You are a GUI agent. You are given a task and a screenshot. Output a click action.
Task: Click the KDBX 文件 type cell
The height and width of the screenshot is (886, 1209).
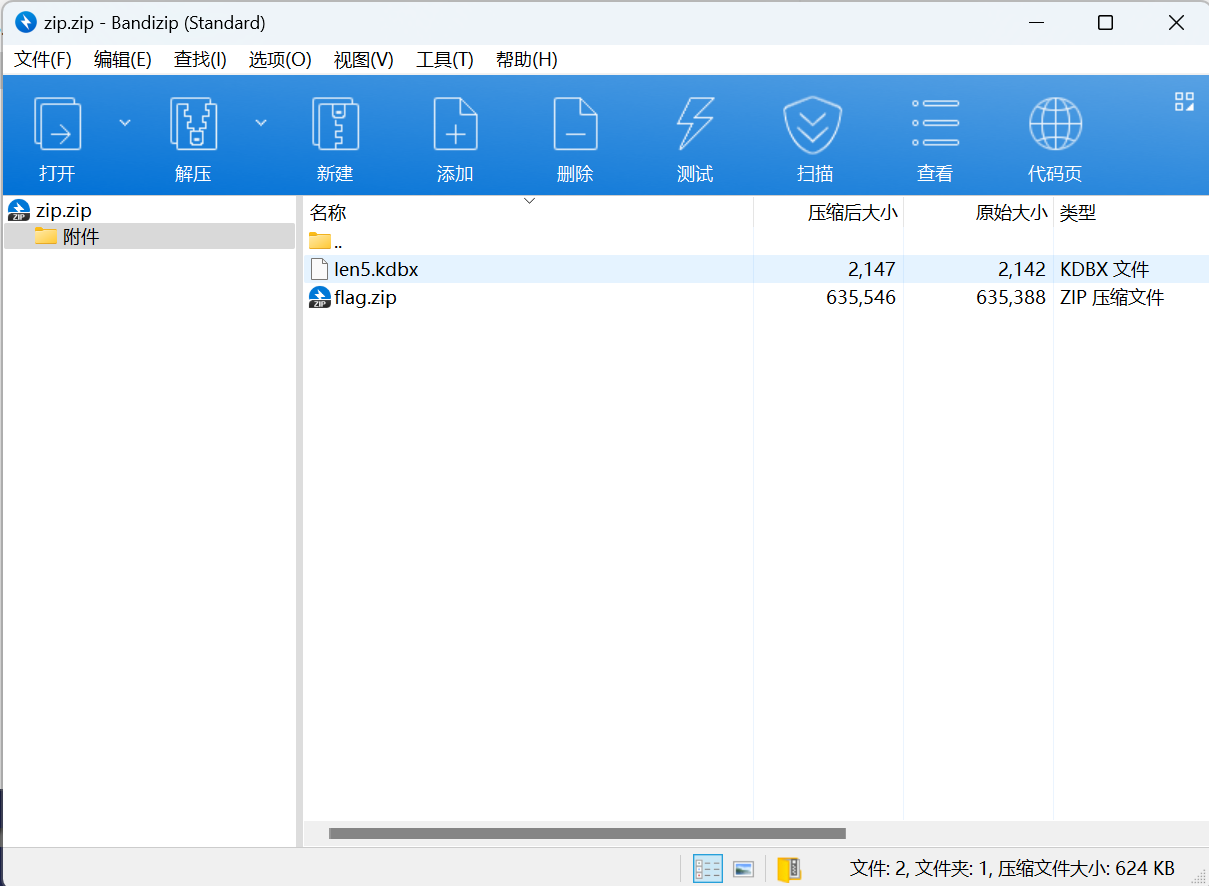click(x=1104, y=269)
